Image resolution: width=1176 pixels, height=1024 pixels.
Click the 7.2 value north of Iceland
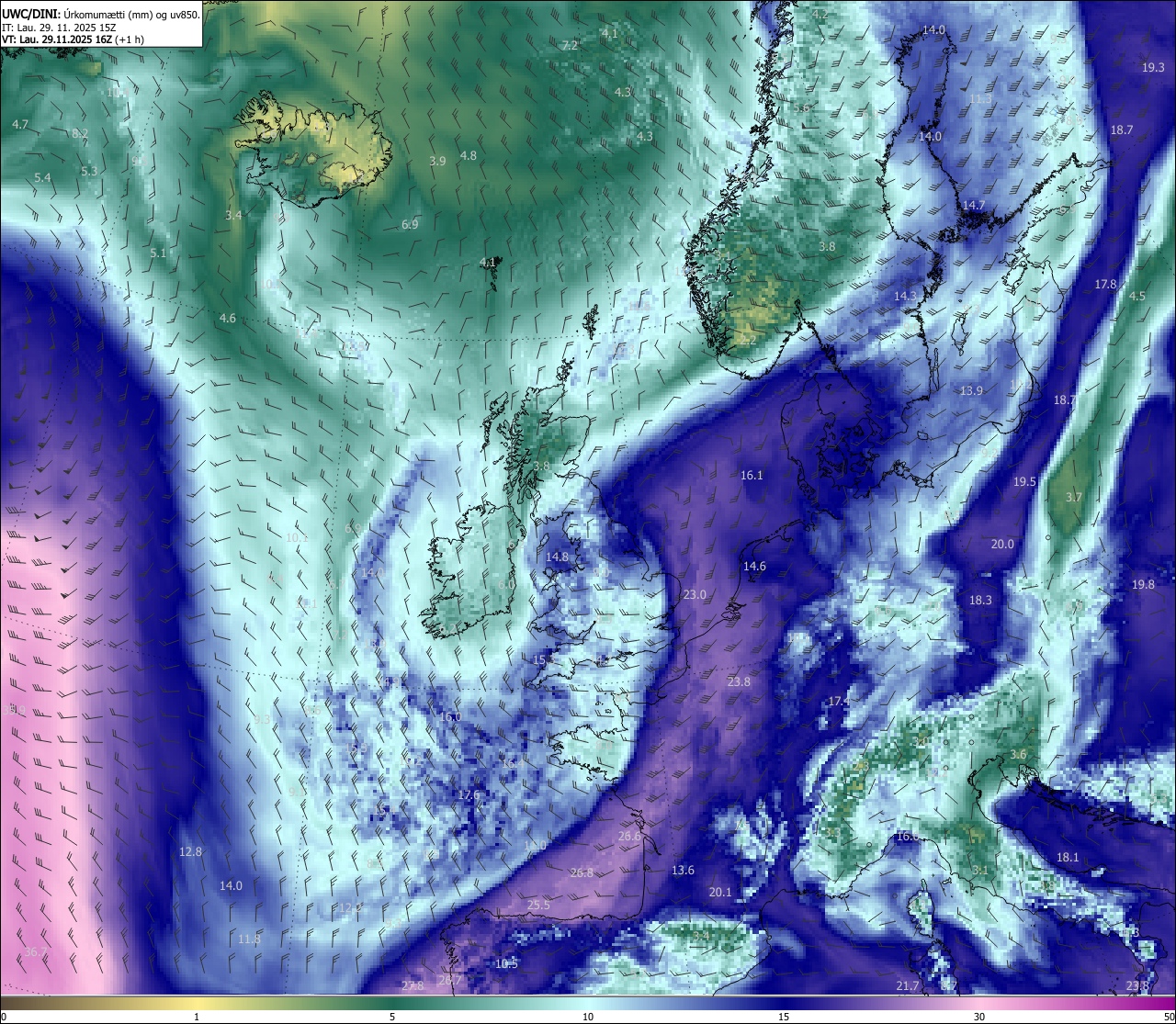click(570, 45)
